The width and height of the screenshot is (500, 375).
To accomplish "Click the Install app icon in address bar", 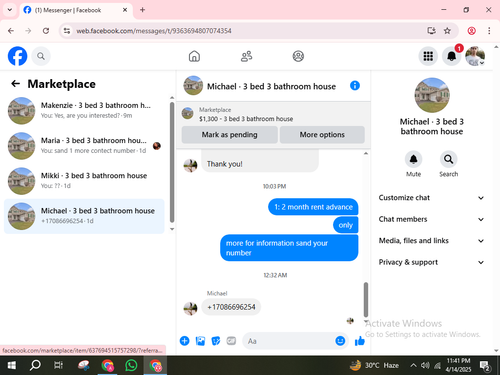I will click(x=431, y=31).
